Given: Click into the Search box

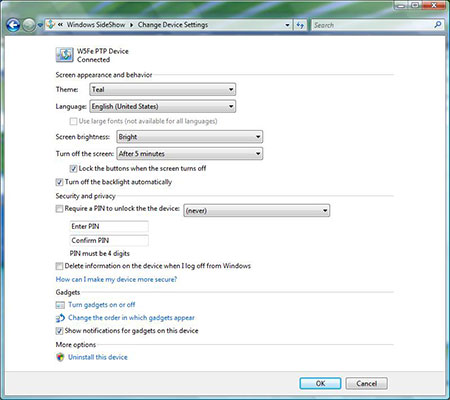Looking at the screenshot, I should [373, 25].
